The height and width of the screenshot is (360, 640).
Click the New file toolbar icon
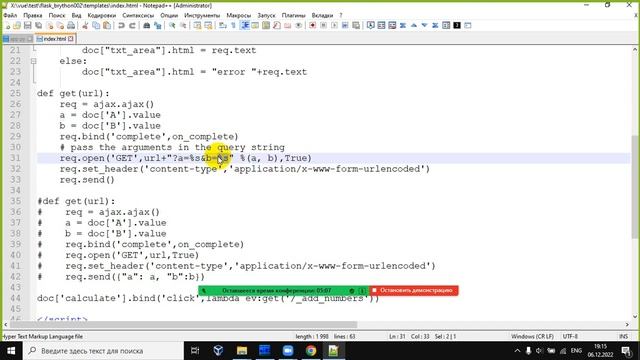7,25
